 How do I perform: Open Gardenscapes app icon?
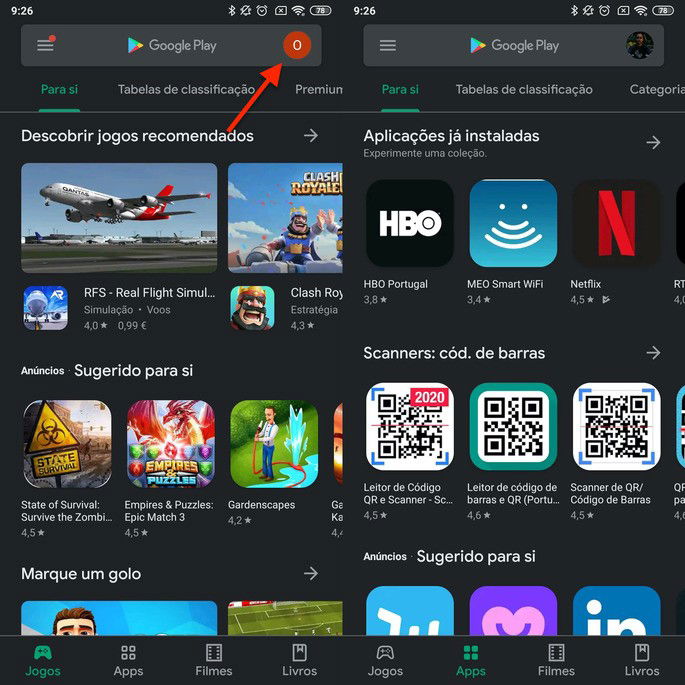(274, 444)
